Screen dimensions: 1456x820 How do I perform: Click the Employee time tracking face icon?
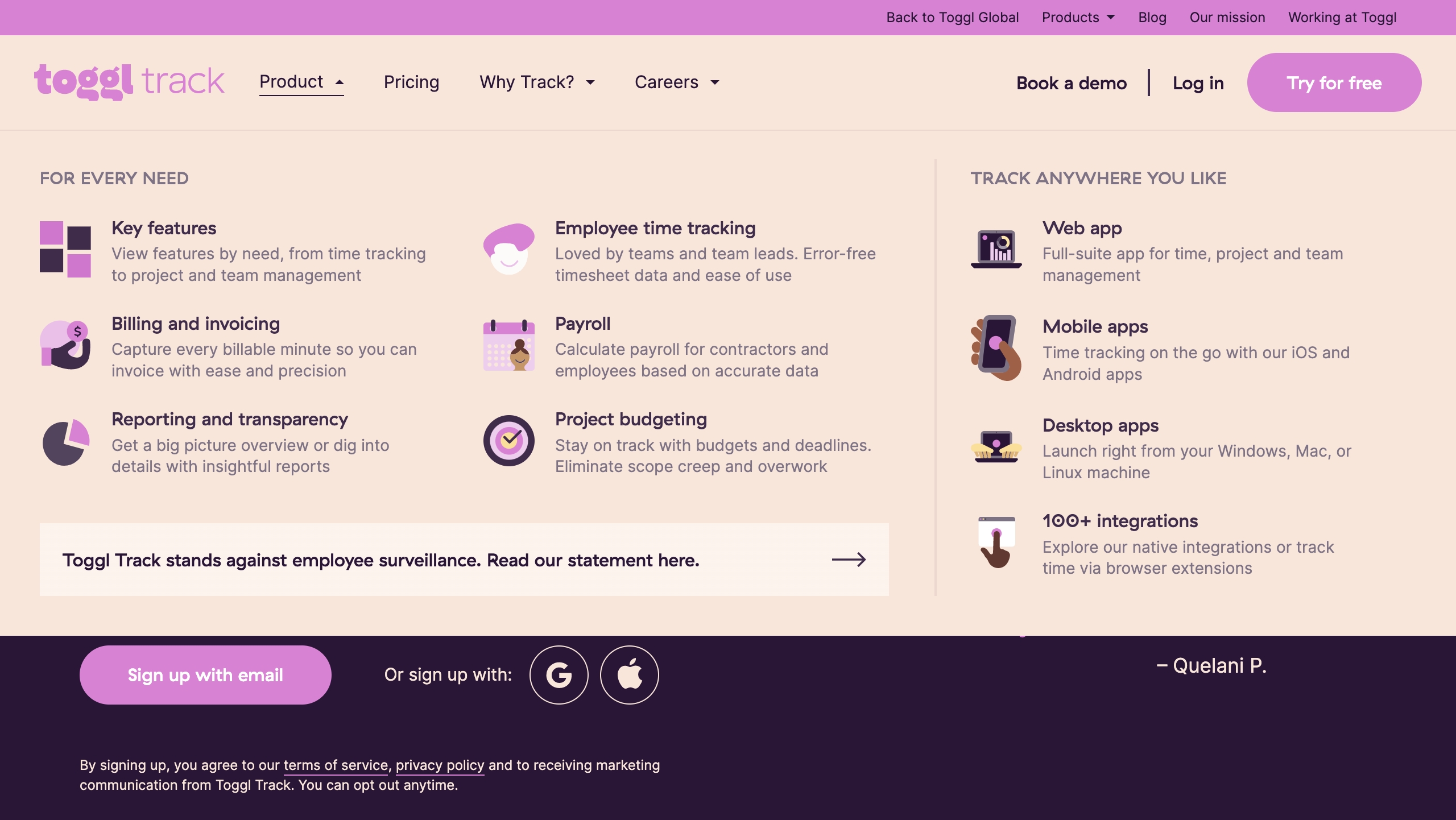(x=509, y=249)
